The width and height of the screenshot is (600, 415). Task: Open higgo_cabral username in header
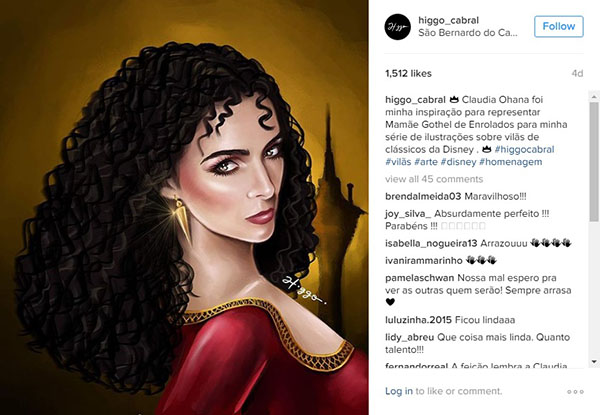448,20
